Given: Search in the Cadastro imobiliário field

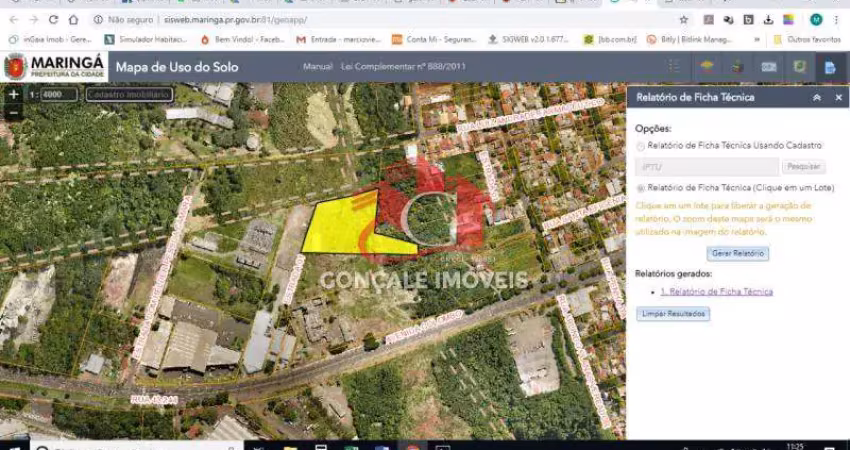Looking at the screenshot, I should (129, 94).
